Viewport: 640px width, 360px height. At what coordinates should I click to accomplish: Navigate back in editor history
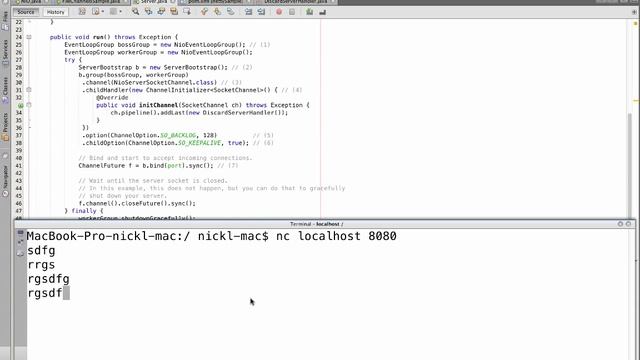pos(96,12)
